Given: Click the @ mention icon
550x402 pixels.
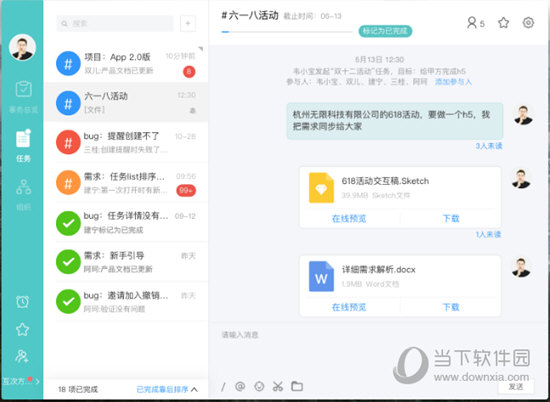Looking at the screenshot, I should click(x=240, y=386).
